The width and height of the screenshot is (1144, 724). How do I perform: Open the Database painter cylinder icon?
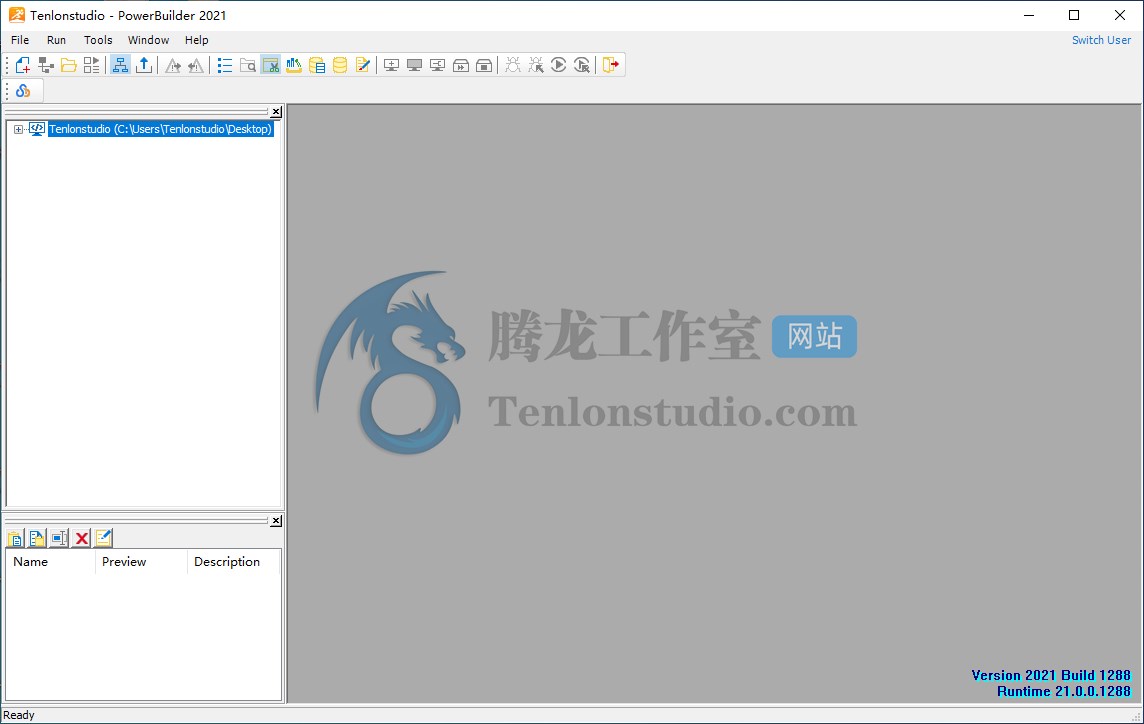pos(340,66)
